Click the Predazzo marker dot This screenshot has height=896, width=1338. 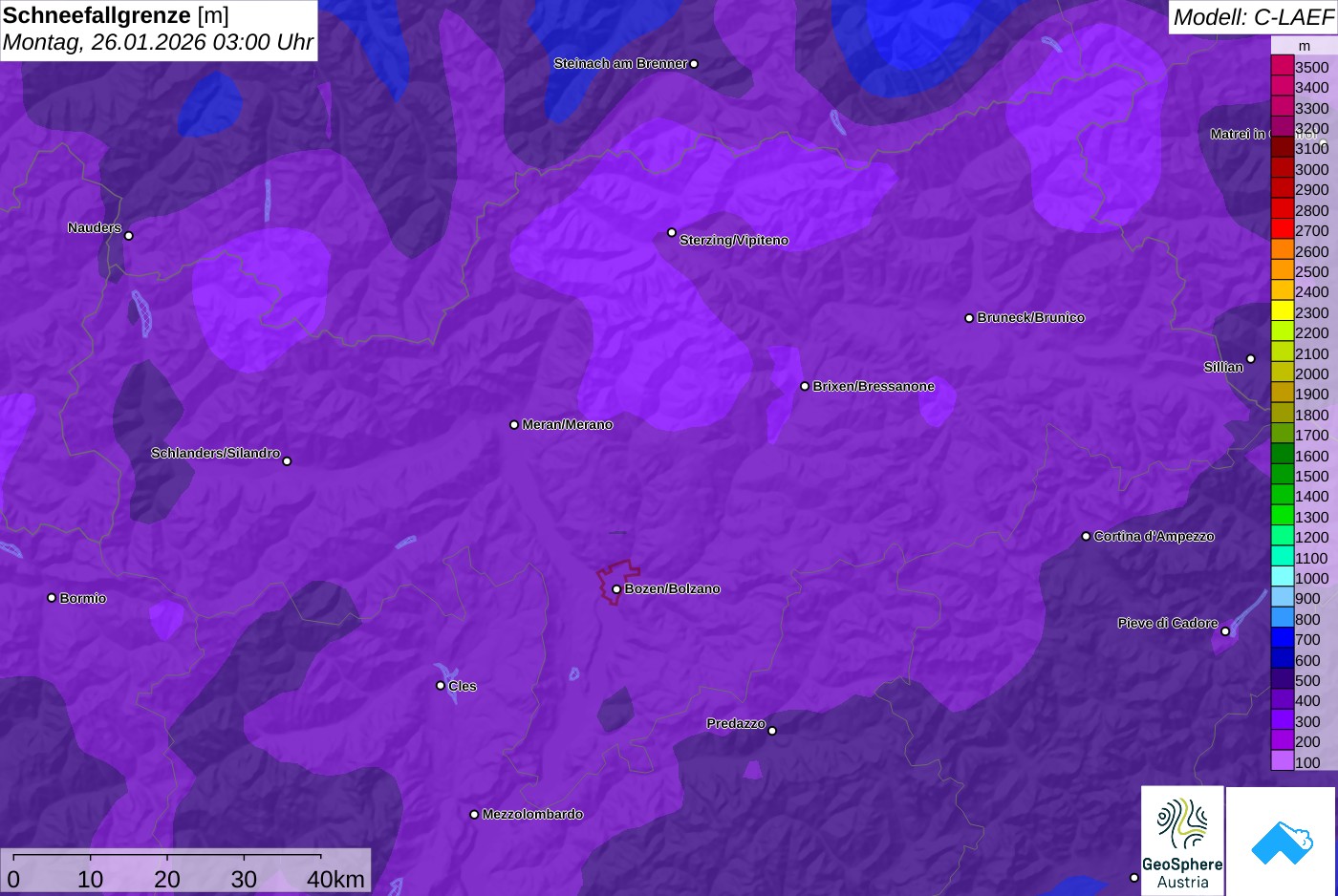(772, 731)
